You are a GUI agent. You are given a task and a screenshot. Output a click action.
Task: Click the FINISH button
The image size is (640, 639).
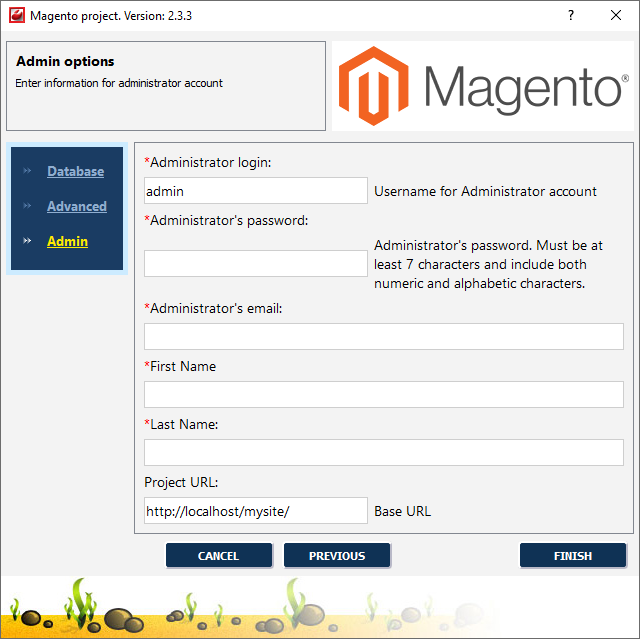pos(573,555)
